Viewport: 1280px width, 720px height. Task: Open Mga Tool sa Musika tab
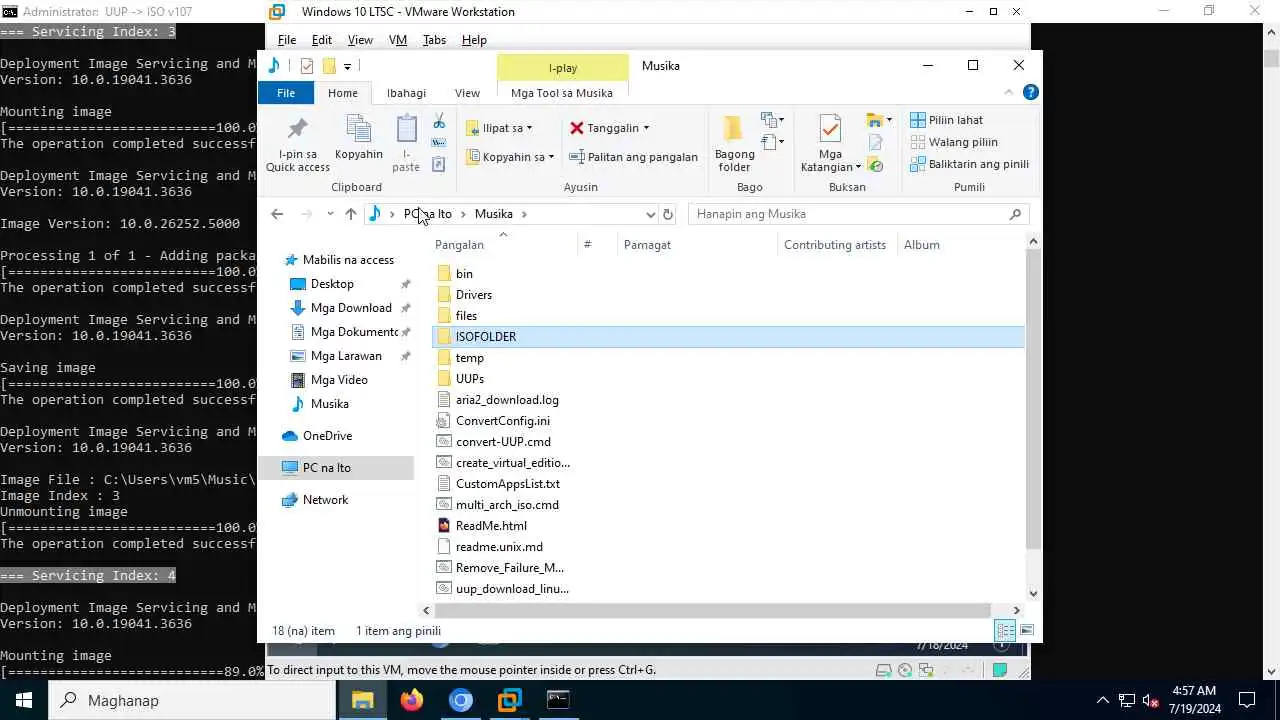click(562, 93)
